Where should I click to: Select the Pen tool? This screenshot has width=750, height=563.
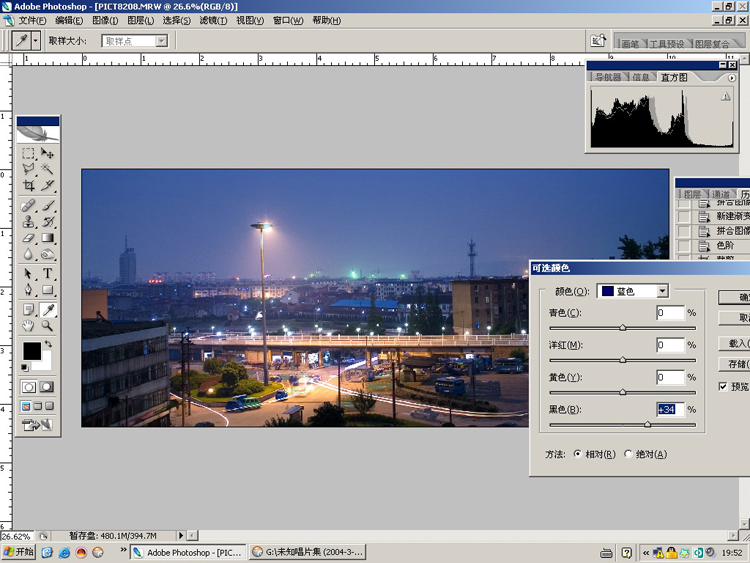pyautogui.click(x=28, y=290)
